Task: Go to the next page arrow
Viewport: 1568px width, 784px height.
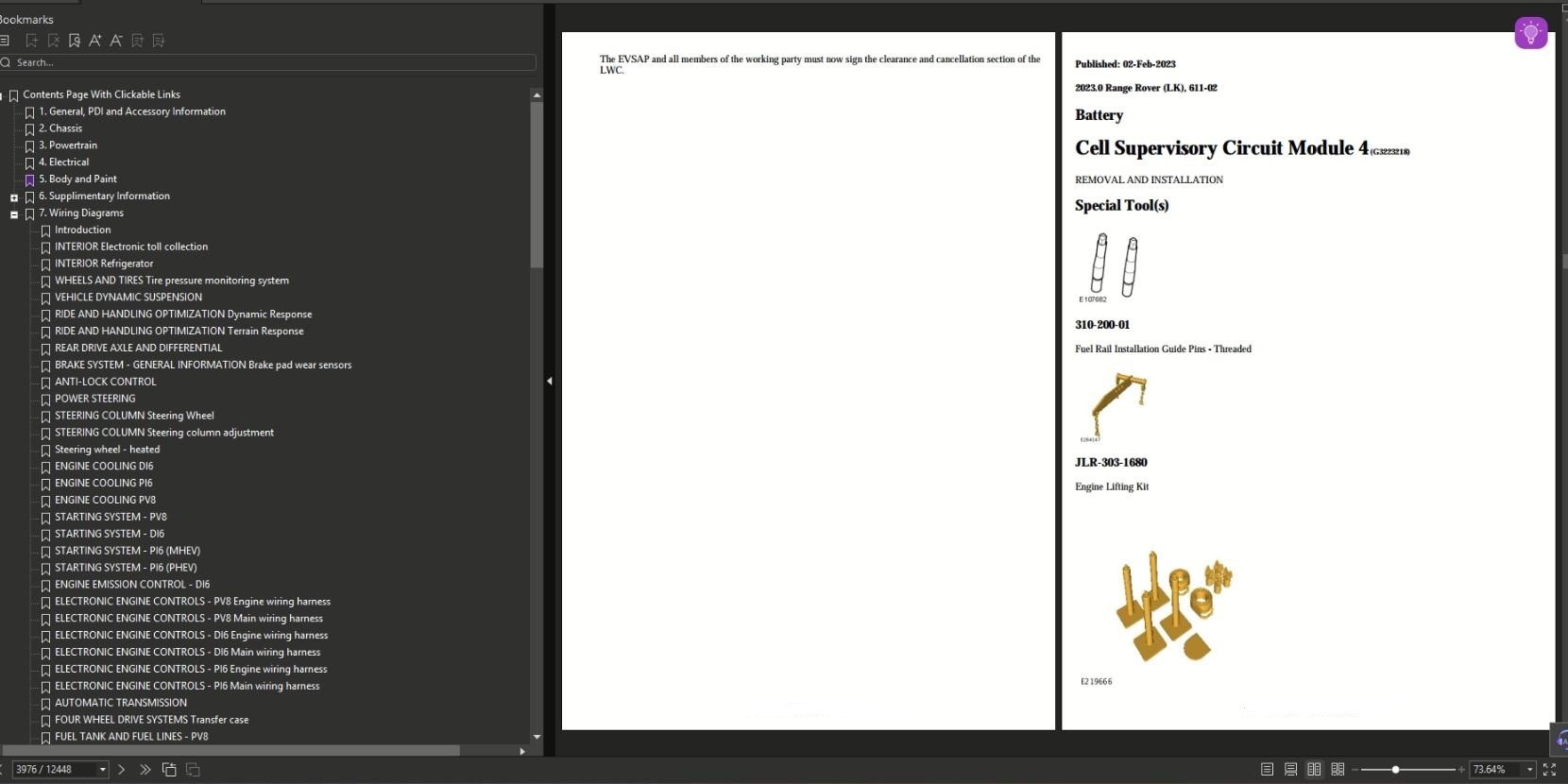Action: click(122, 770)
